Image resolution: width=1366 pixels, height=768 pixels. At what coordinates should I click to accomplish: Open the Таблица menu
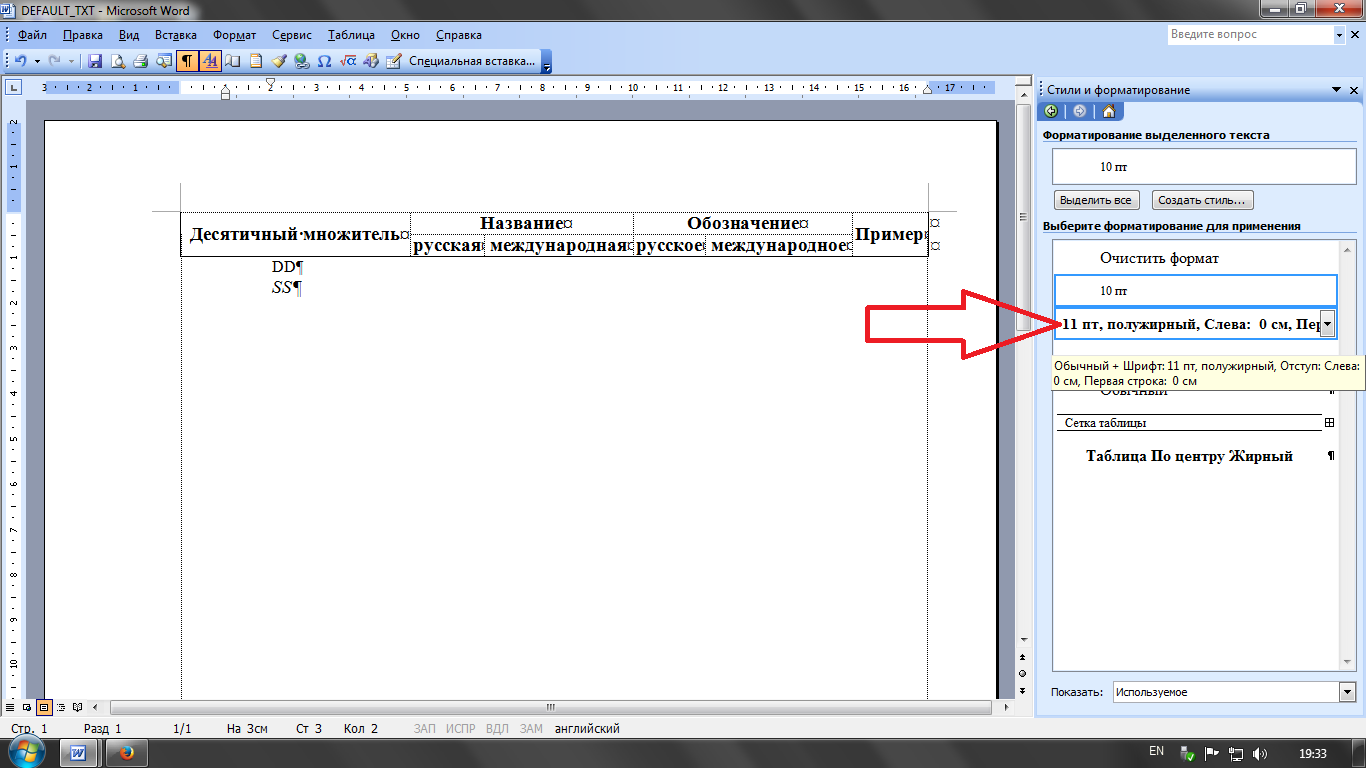click(351, 35)
